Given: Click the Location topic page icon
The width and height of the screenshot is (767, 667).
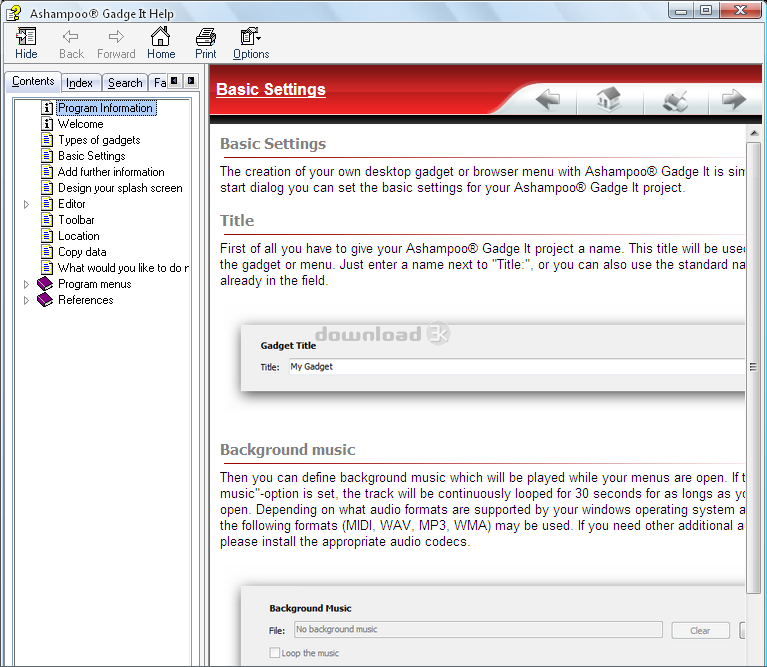Looking at the screenshot, I should click(47, 236).
